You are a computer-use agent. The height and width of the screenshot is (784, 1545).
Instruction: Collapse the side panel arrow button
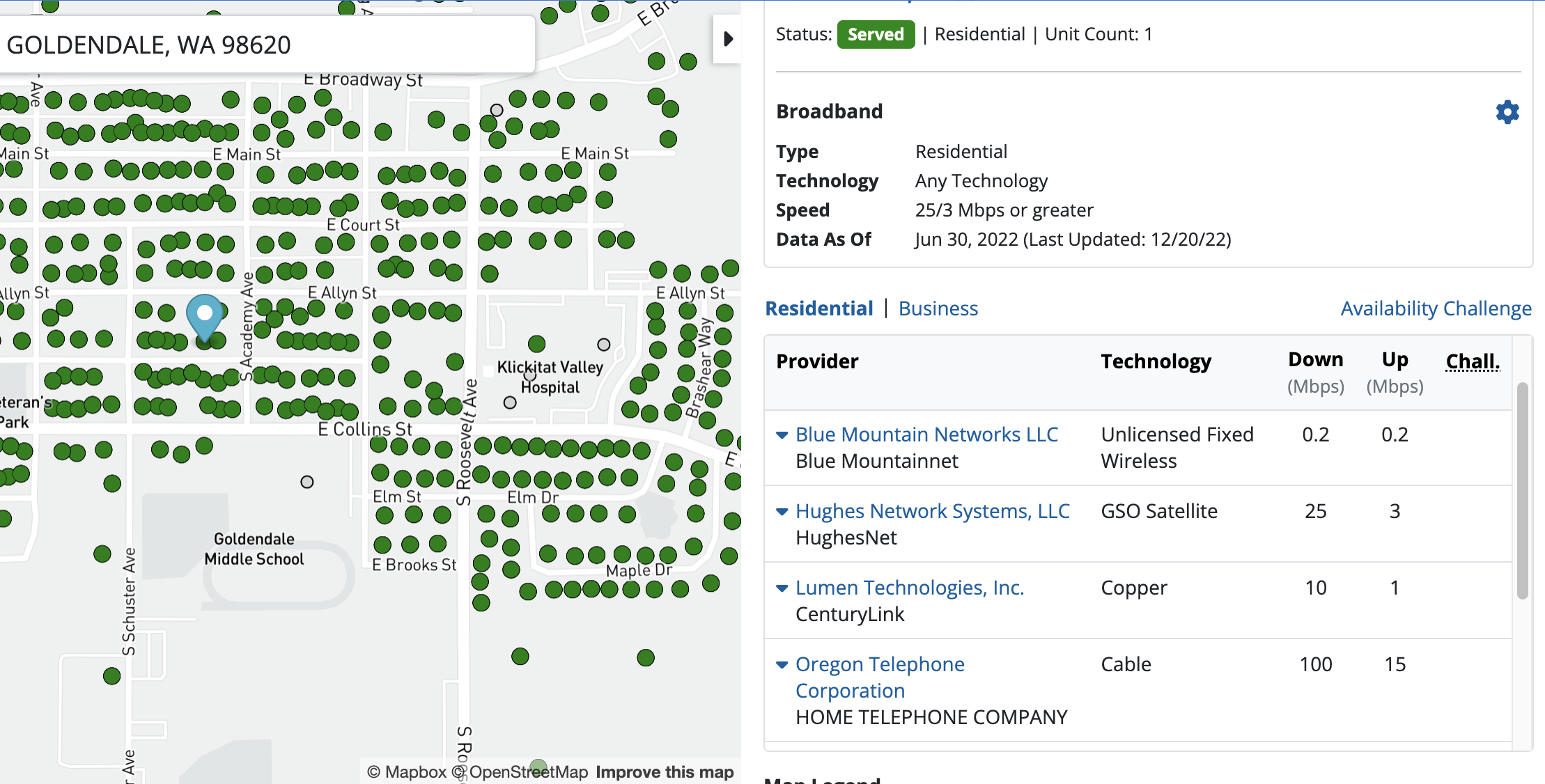pyautogui.click(x=728, y=39)
